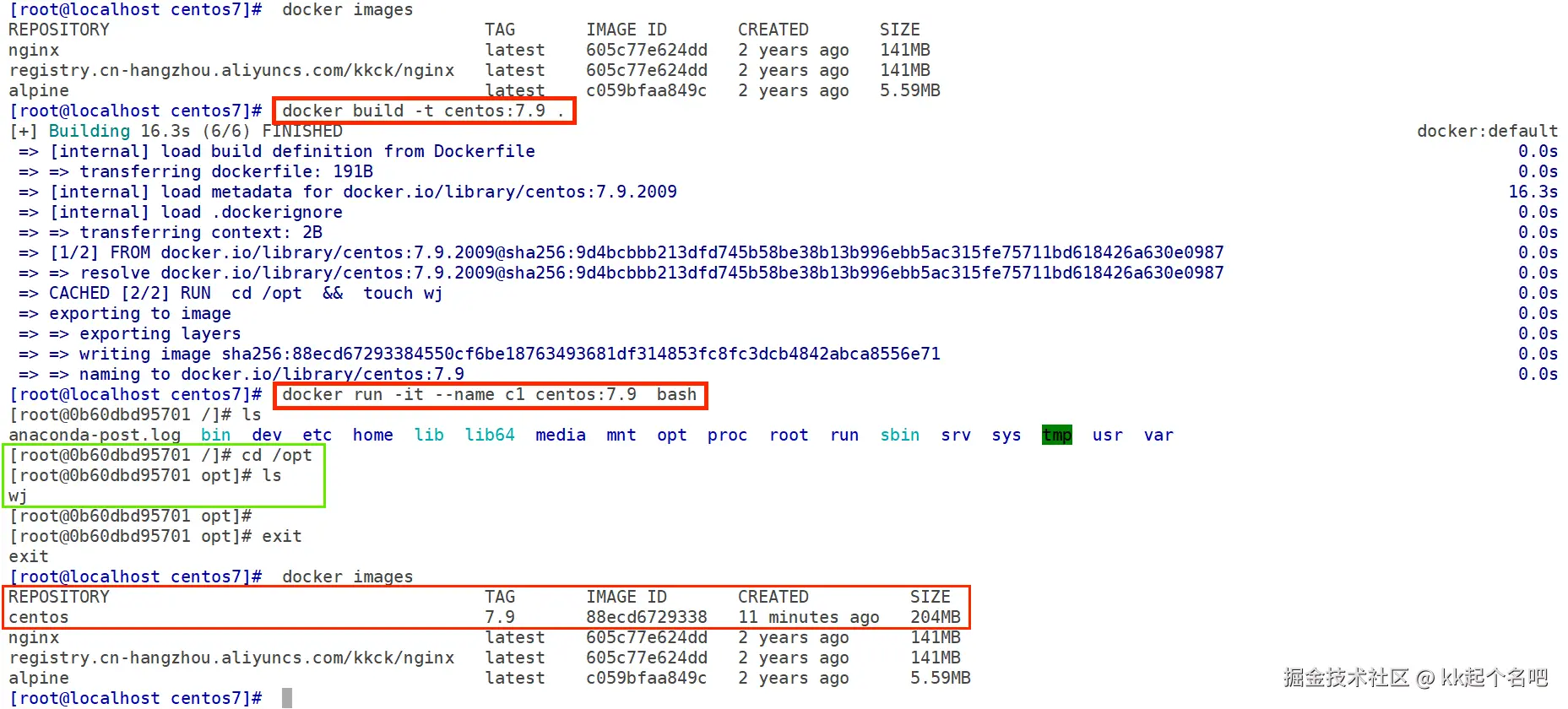Click 'IMAGE ID' header in bottom table
Viewport: 1568px width, 709px height.
[627, 597]
